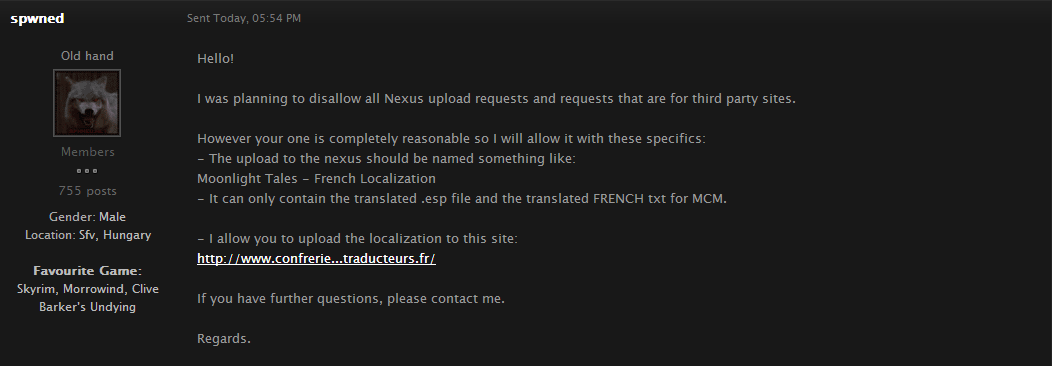Image resolution: width=1052 pixels, height=366 pixels.
Task: Click the Regards. closing line
Action: [223, 339]
